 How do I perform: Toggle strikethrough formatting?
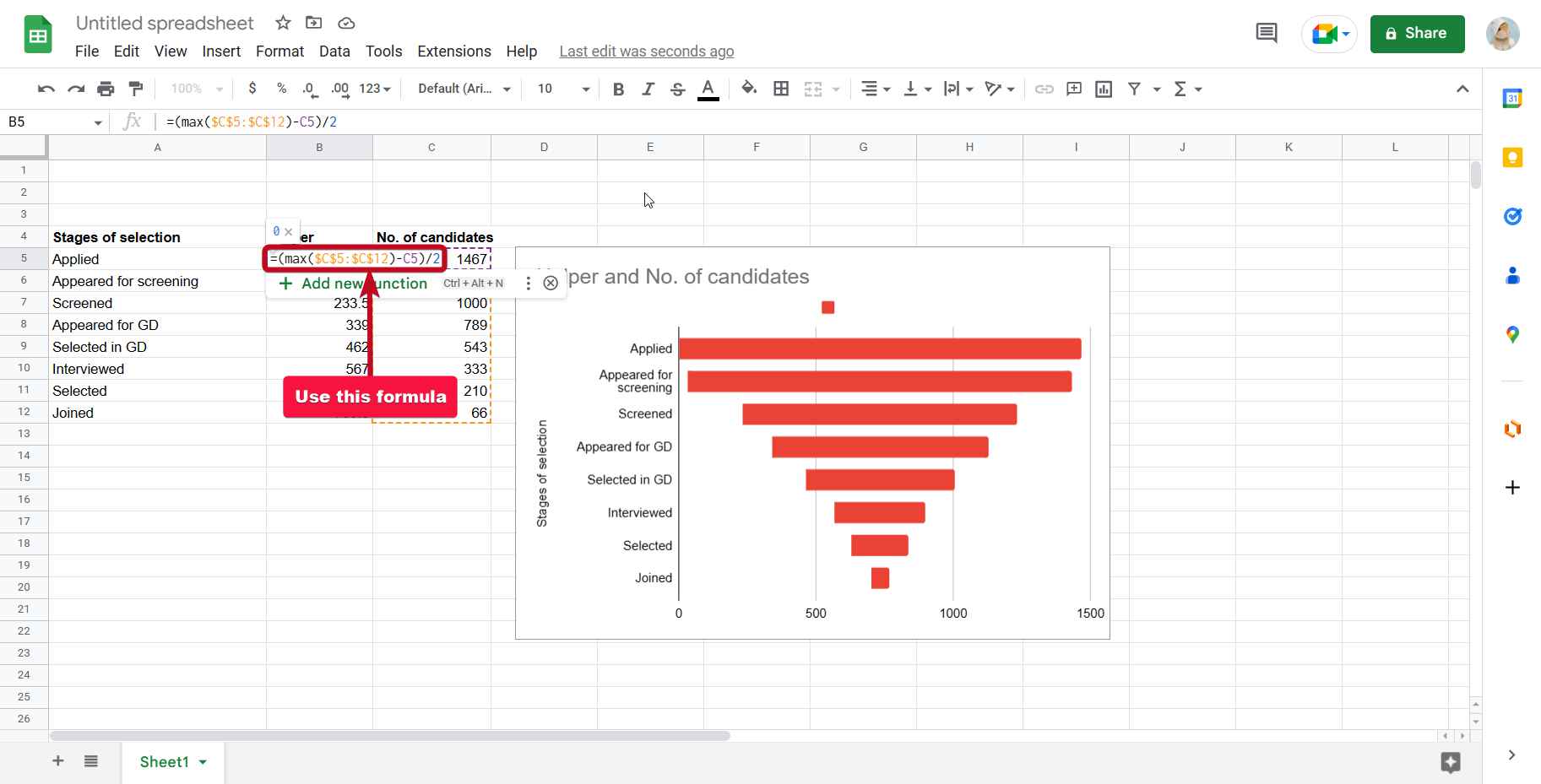point(677,89)
